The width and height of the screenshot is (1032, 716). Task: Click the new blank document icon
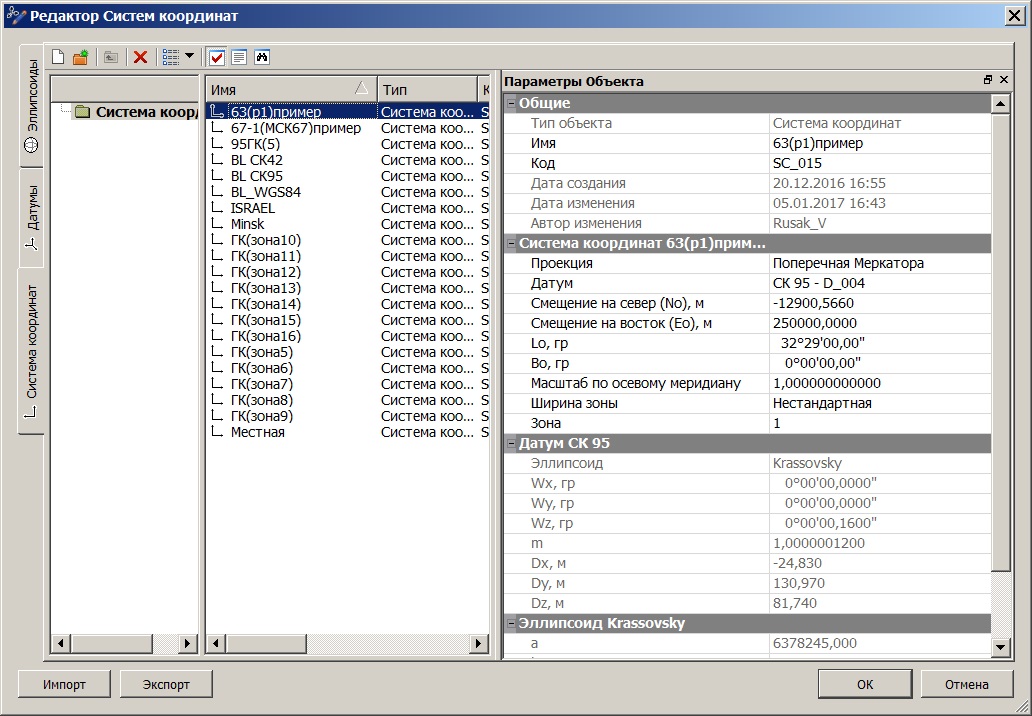pos(58,57)
